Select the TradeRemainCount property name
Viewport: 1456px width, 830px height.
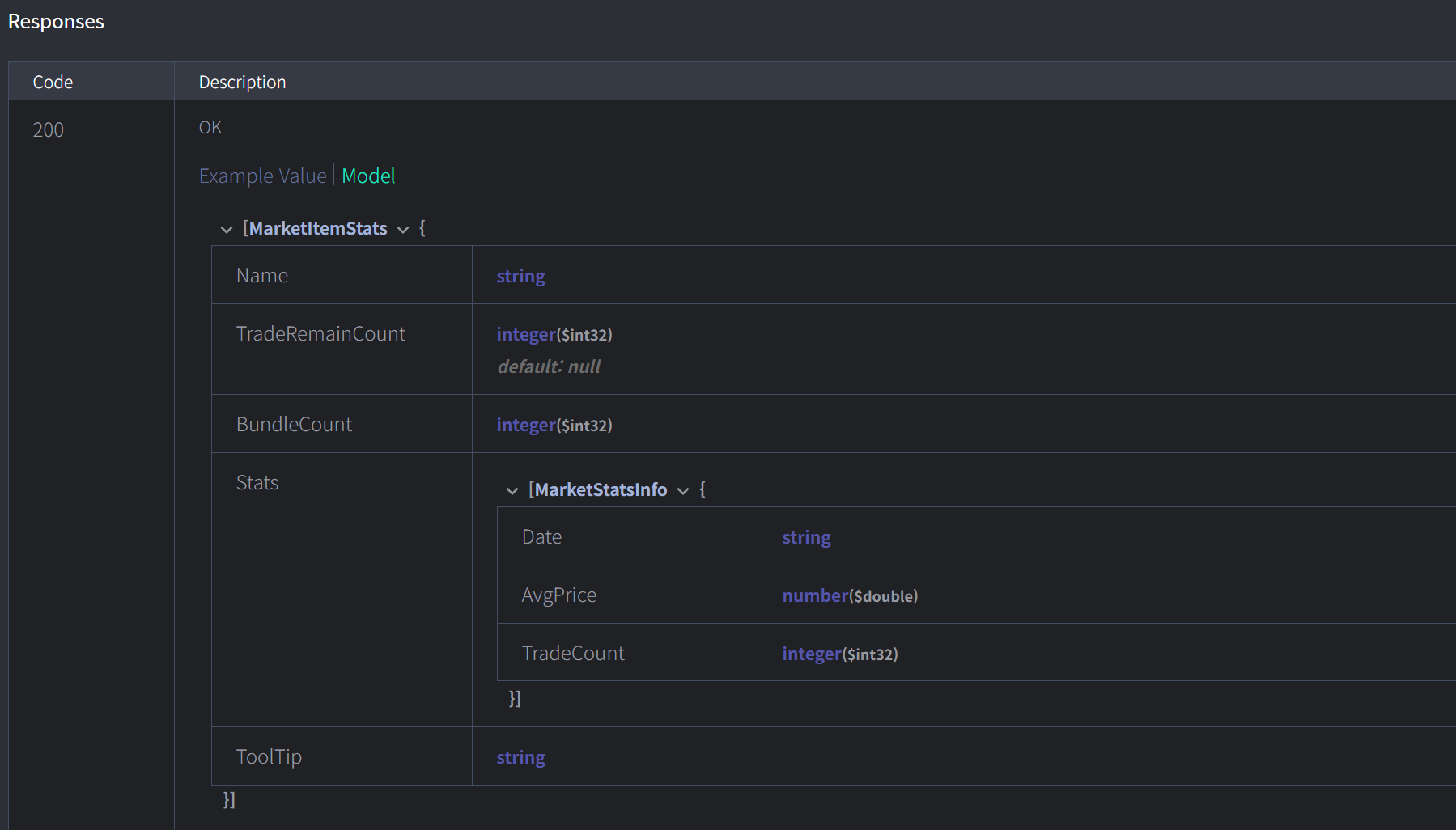pyautogui.click(x=320, y=334)
